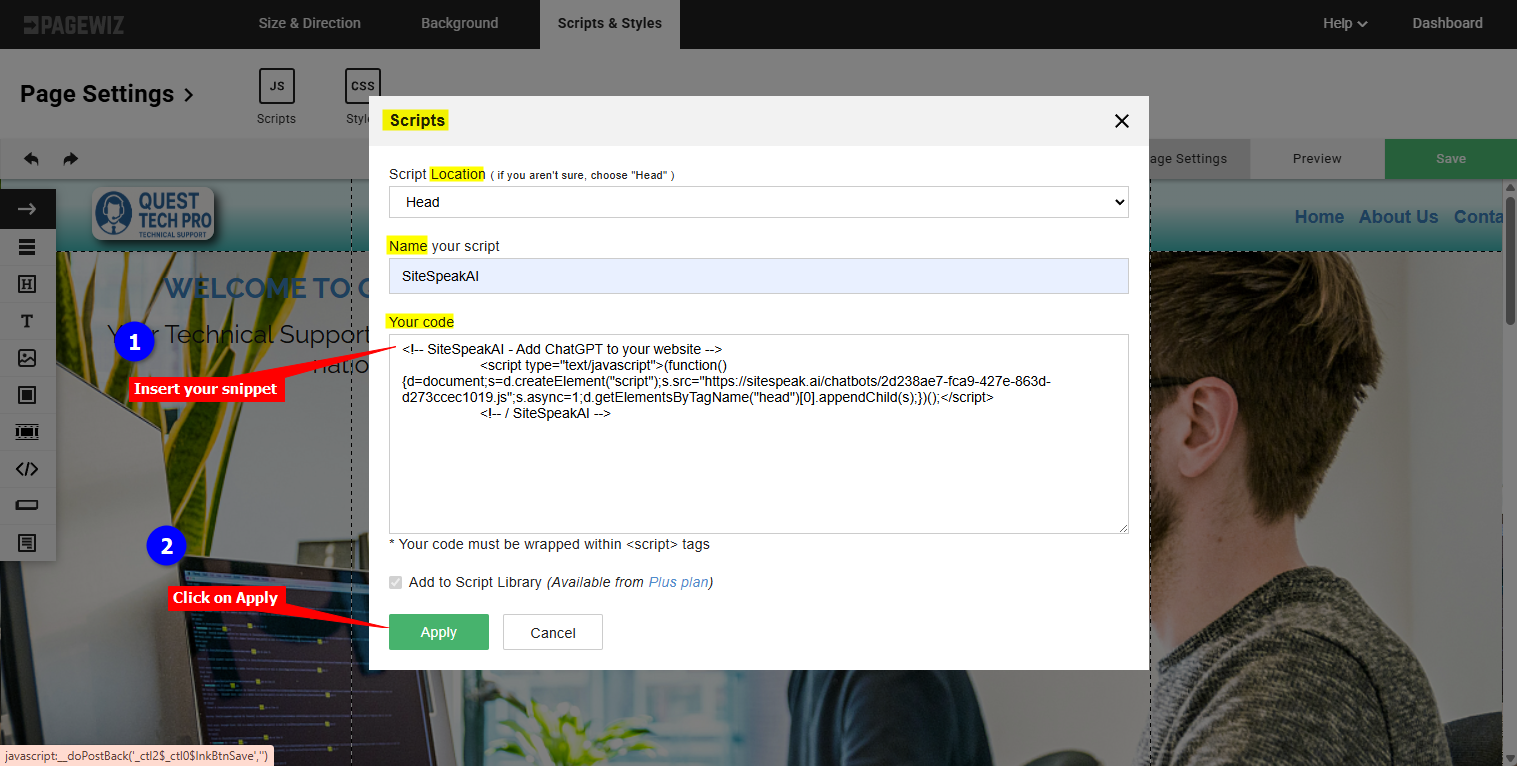The height and width of the screenshot is (766, 1517).
Task: Open the Plus plan link
Action: [678, 582]
